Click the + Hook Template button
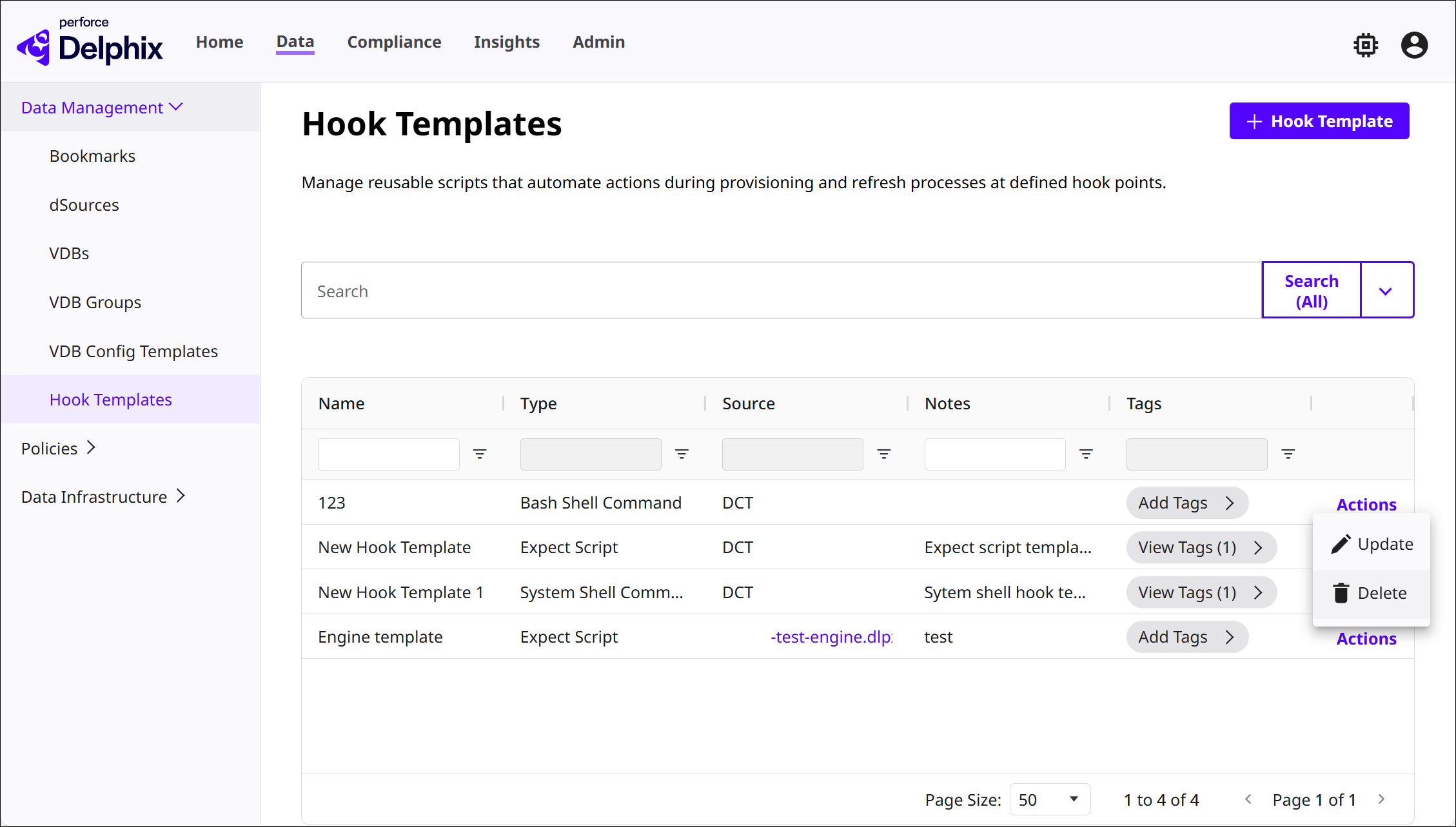Viewport: 1456px width, 827px height. pos(1319,121)
